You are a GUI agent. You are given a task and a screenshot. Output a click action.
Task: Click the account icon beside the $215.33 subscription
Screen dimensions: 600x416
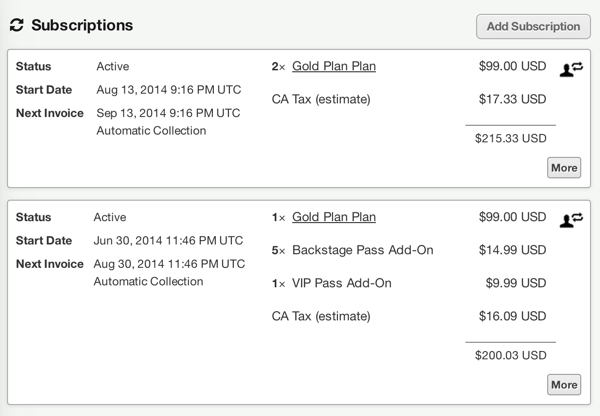tap(571, 69)
